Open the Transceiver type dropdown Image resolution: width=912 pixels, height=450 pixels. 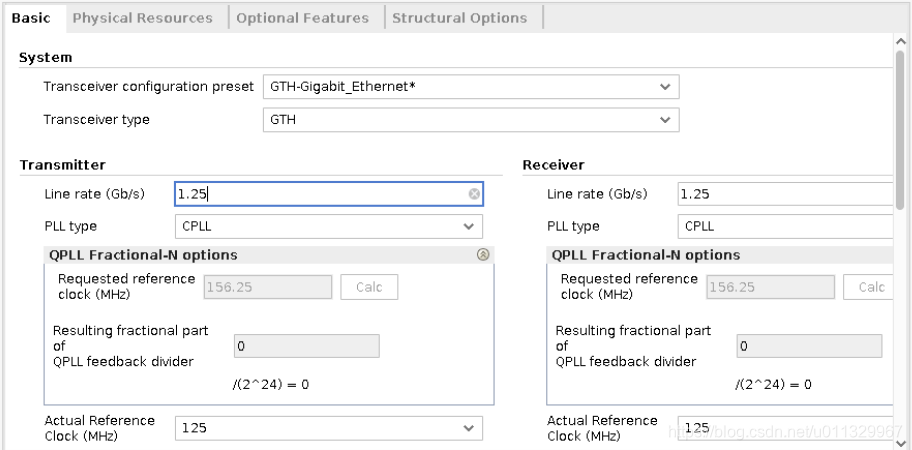pos(665,120)
